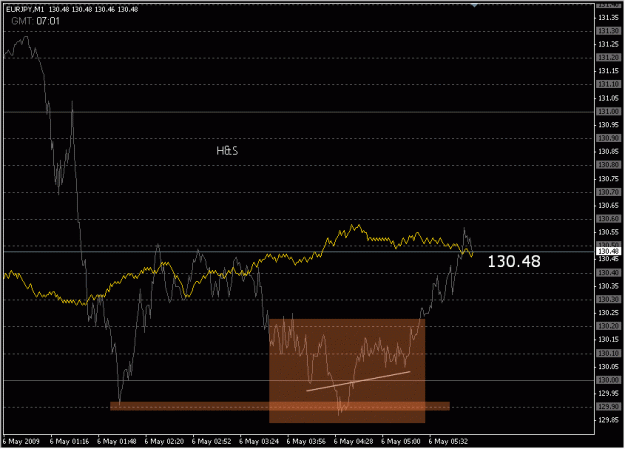Click the 6 May 05:00 time label

401,441
